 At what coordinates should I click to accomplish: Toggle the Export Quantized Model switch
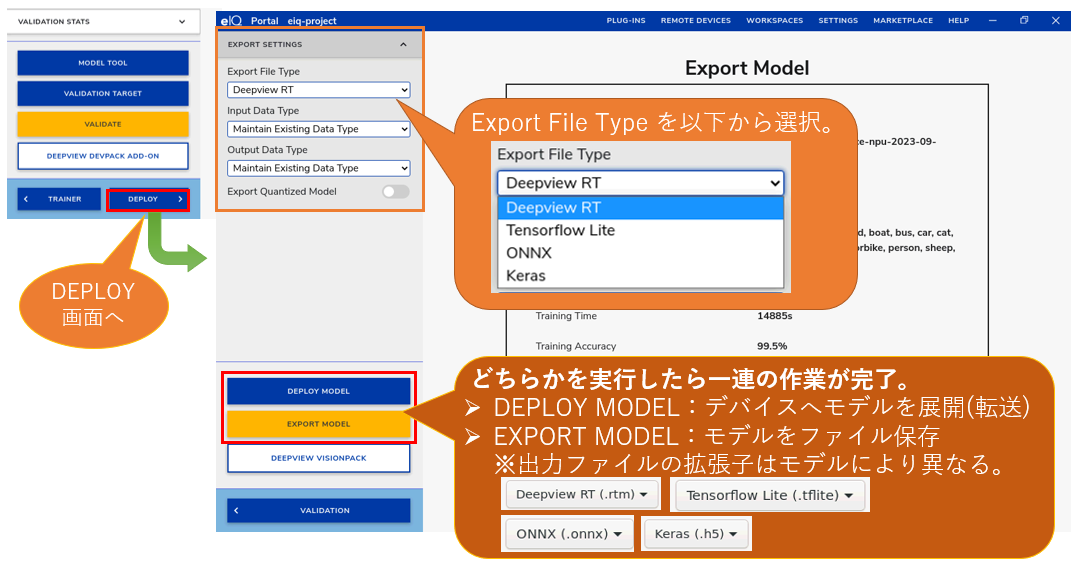pos(395,191)
